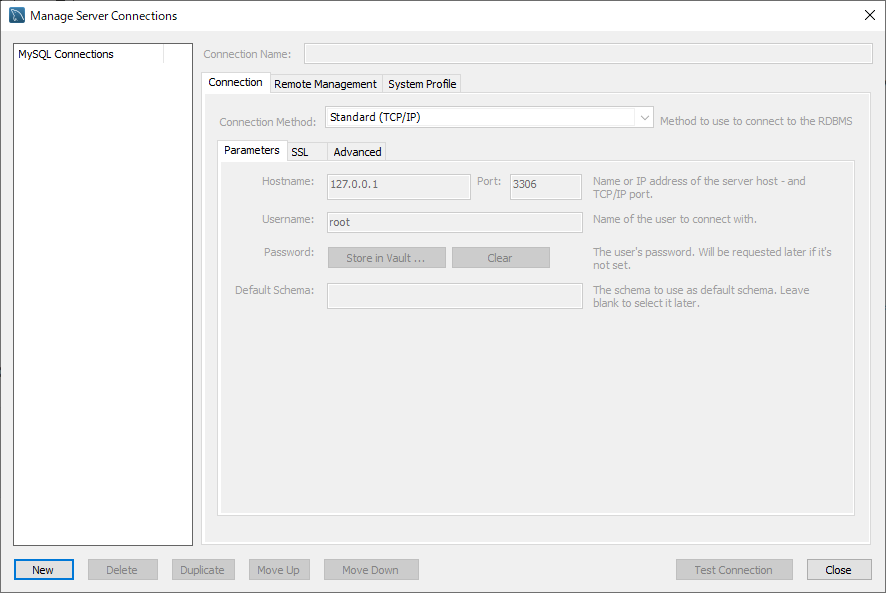Close the Manage Server Connections dialog with X

(x=870, y=15)
